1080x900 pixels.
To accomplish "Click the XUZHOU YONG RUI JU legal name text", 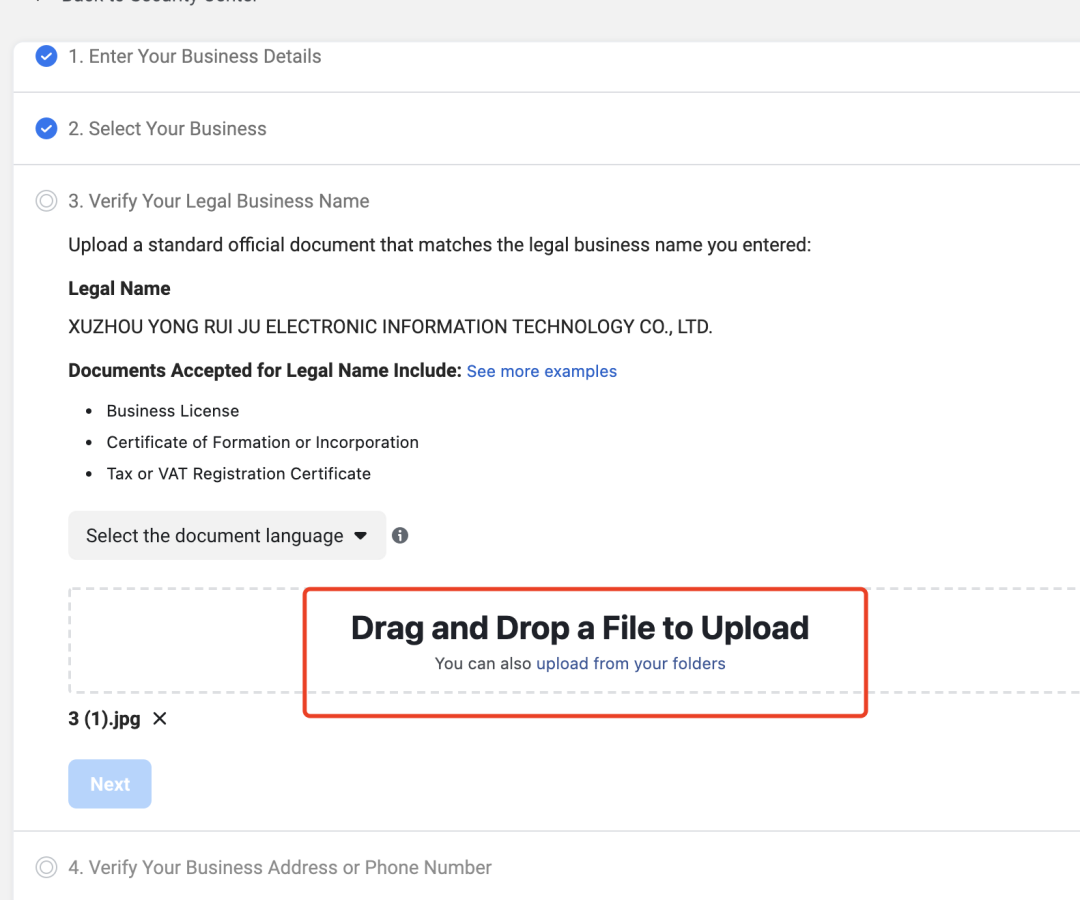I will point(390,326).
